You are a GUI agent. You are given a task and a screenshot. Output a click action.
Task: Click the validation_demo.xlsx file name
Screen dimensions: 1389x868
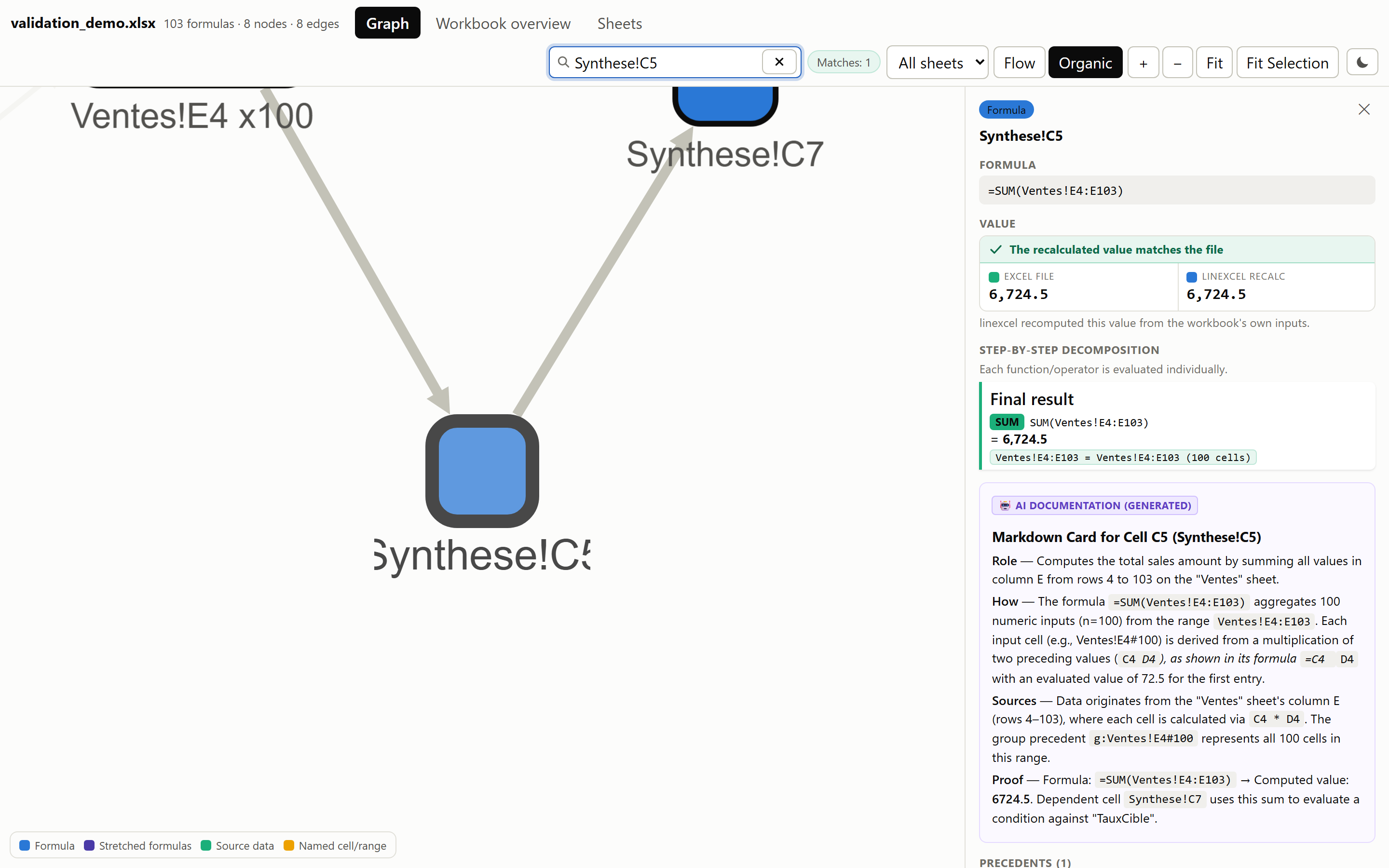(x=83, y=23)
